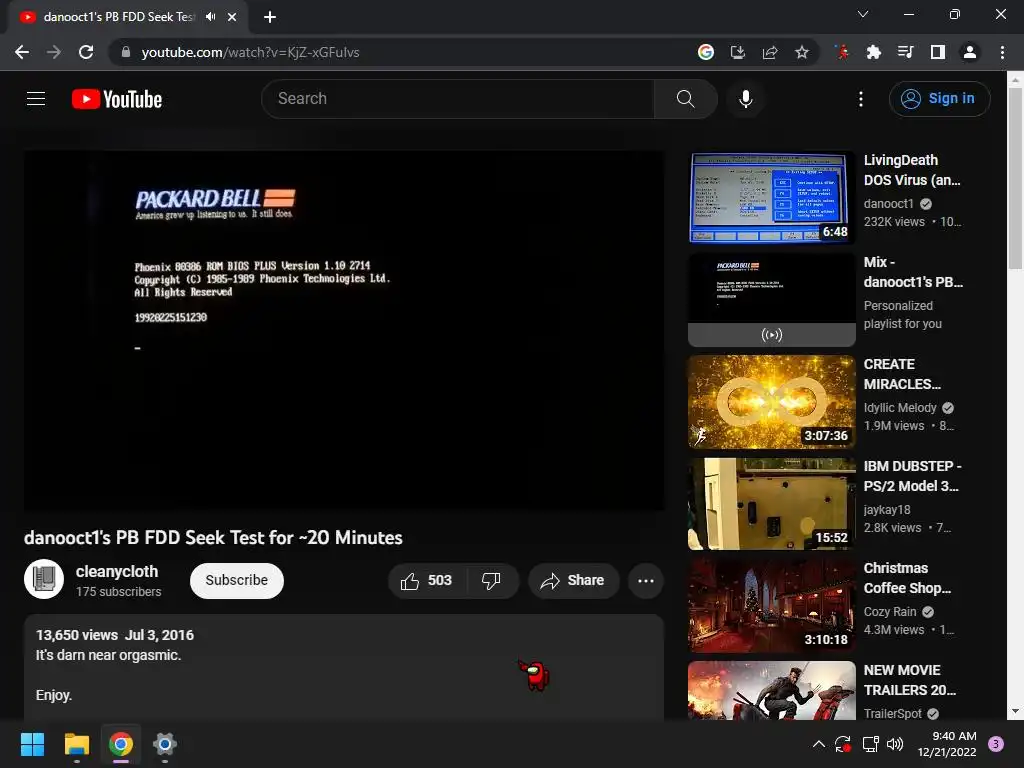
Task: Expand the video description box
Action: (344, 667)
